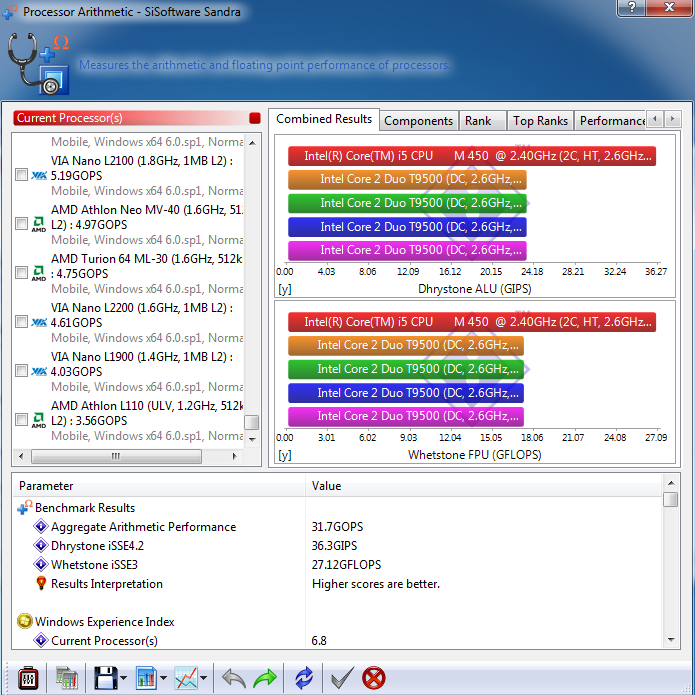Click the tab strip right scroll arrow
Image resolution: width=695 pixels, height=695 pixels.
click(672, 119)
